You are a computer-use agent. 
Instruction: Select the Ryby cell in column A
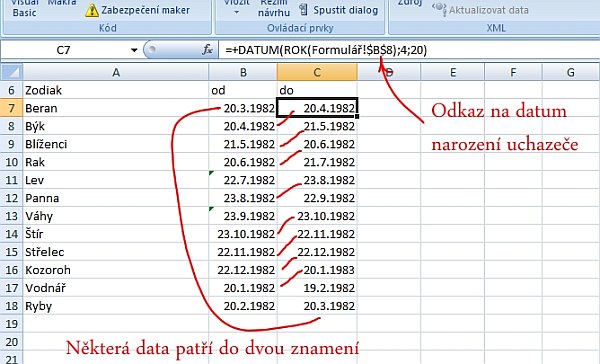pyautogui.click(x=116, y=306)
